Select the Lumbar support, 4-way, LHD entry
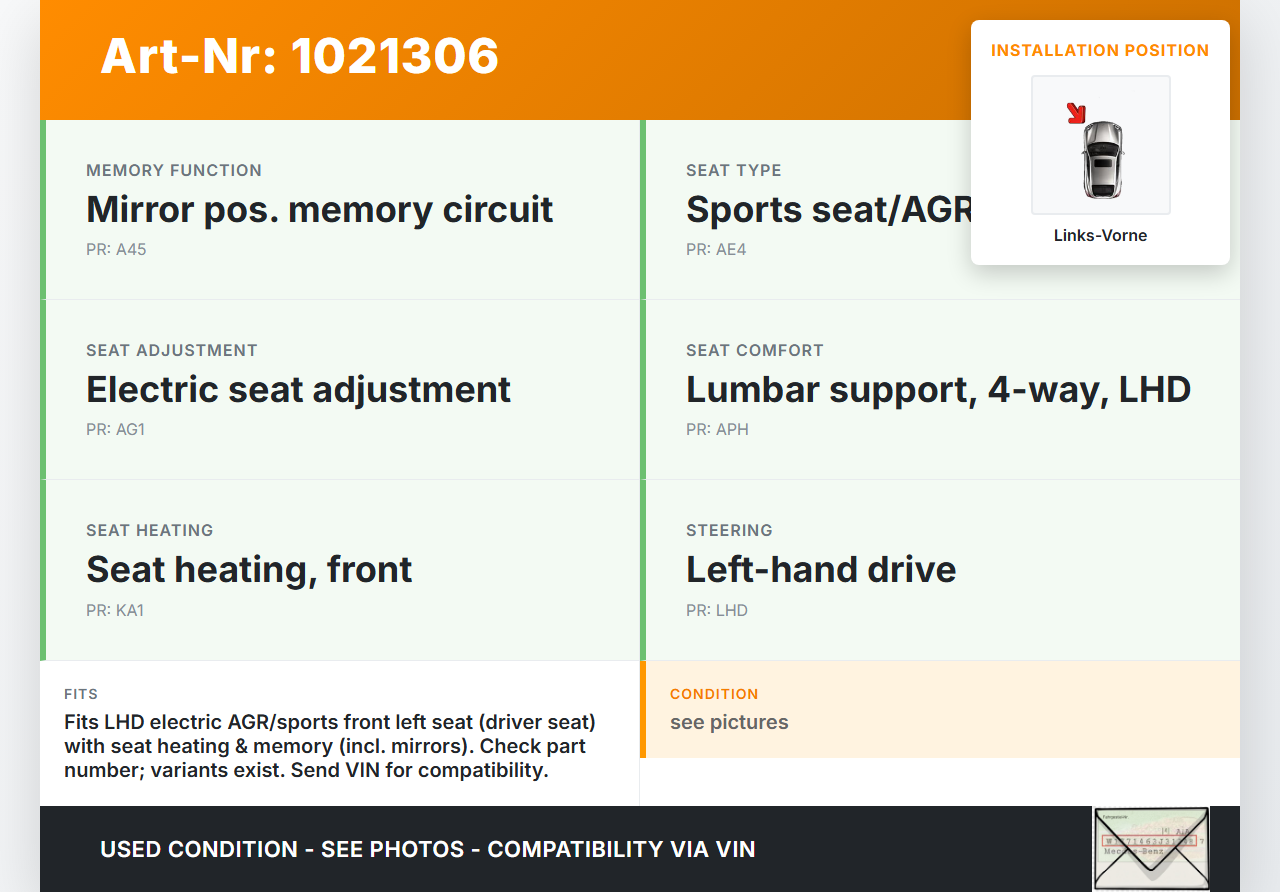This screenshot has height=892, width=1280. 938,390
